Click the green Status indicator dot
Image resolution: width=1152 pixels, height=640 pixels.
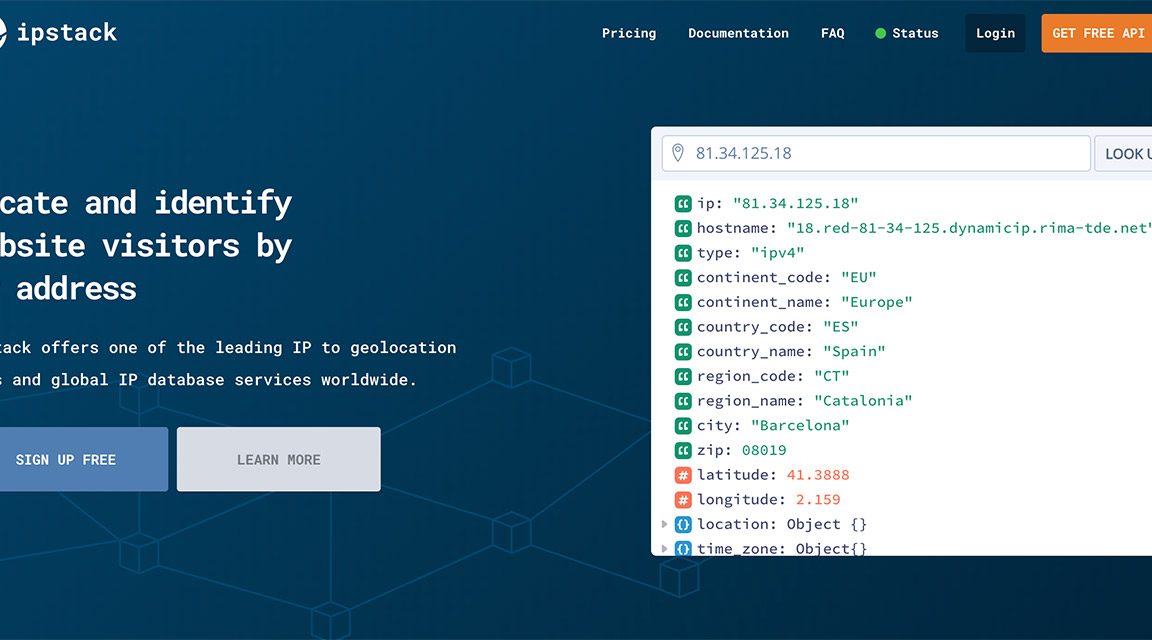tap(880, 33)
